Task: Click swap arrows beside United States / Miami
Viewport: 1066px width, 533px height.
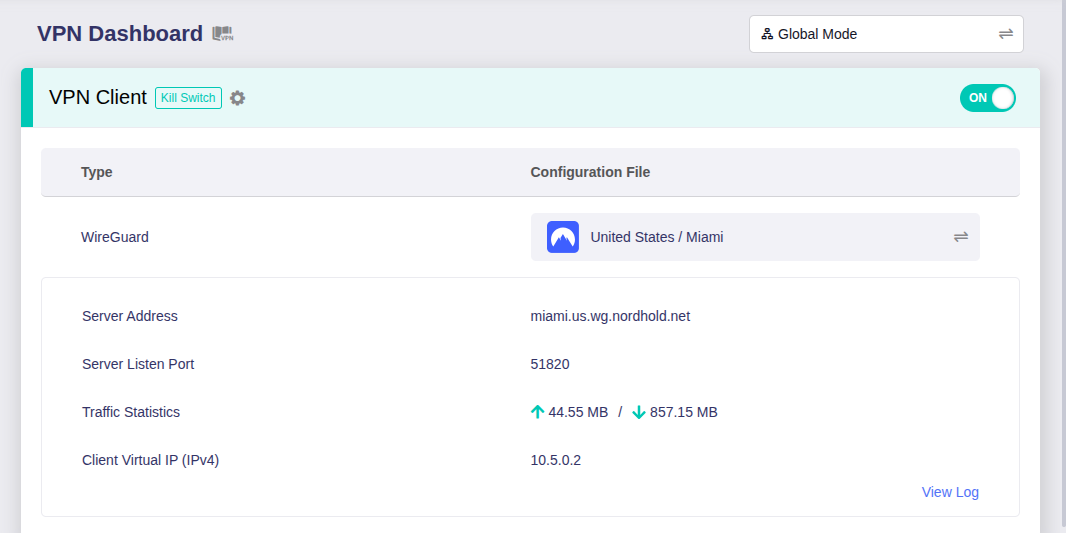Action: pyautogui.click(x=960, y=237)
